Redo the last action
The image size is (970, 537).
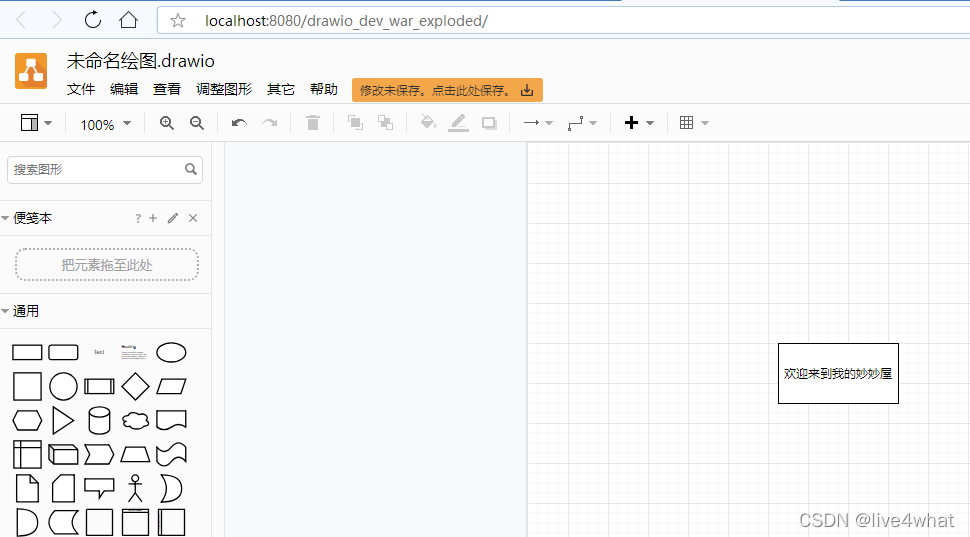[270, 123]
